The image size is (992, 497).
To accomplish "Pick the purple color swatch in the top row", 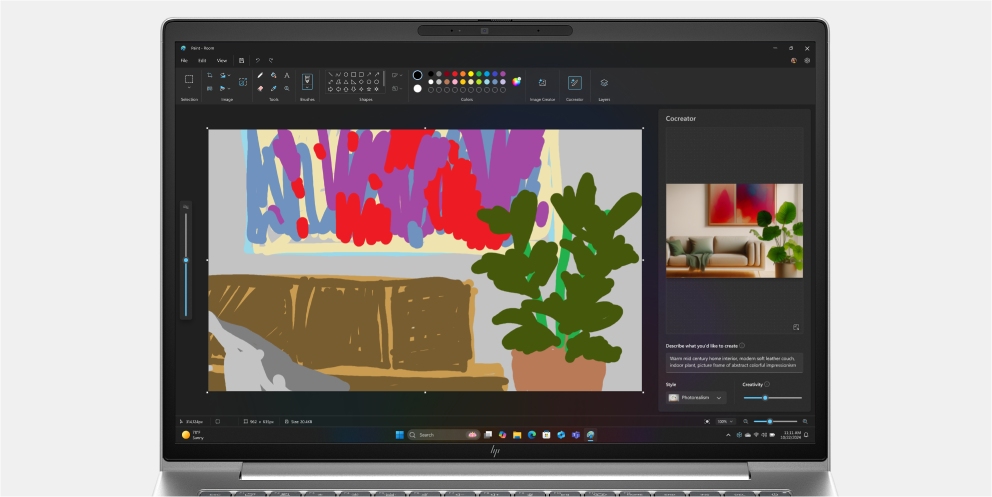I will click(x=503, y=74).
